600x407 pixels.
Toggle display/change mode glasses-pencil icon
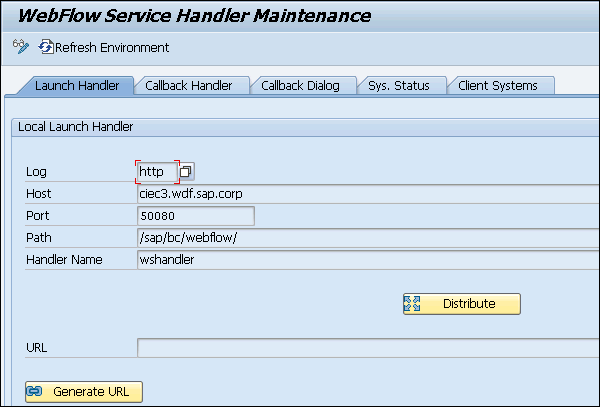(21, 47)
